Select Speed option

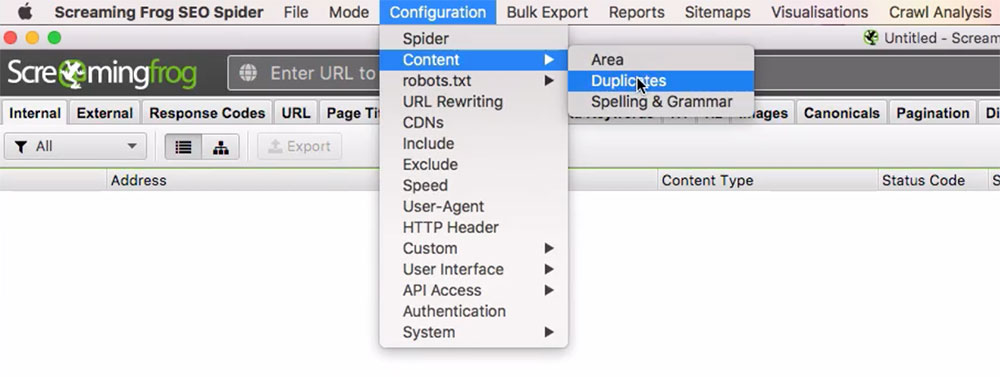coord(473,186)
